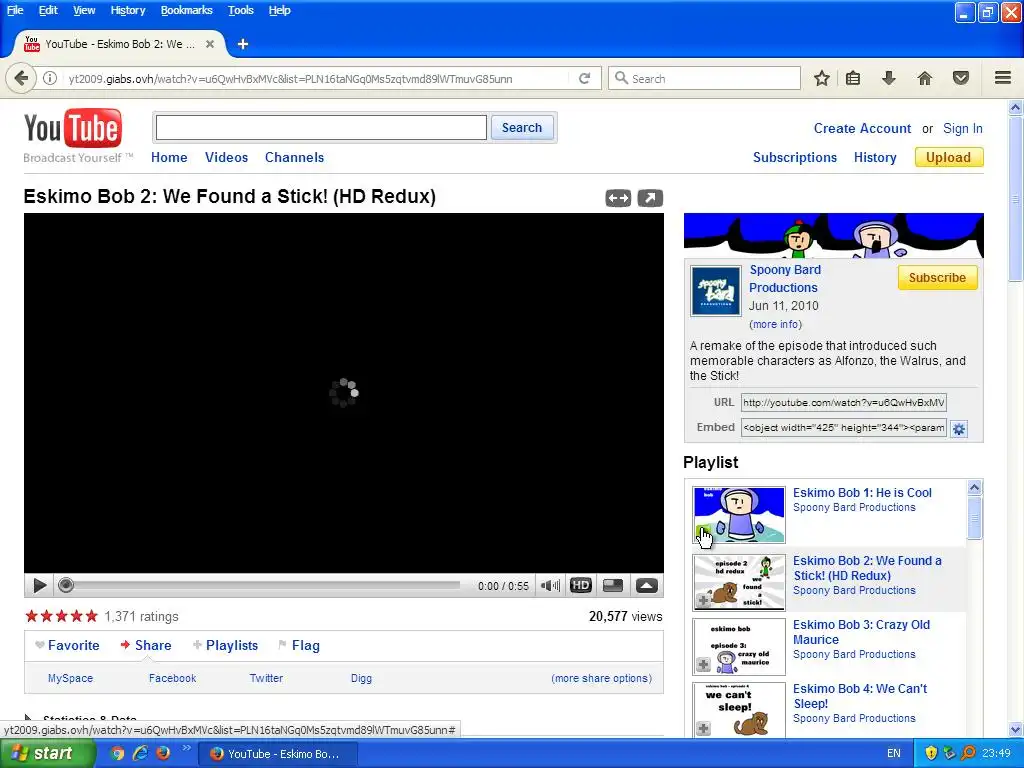Open Spoony Bard Productions channel avatar
The height and width of the screenshot is (768, 1024).
[x=716, y=291]
